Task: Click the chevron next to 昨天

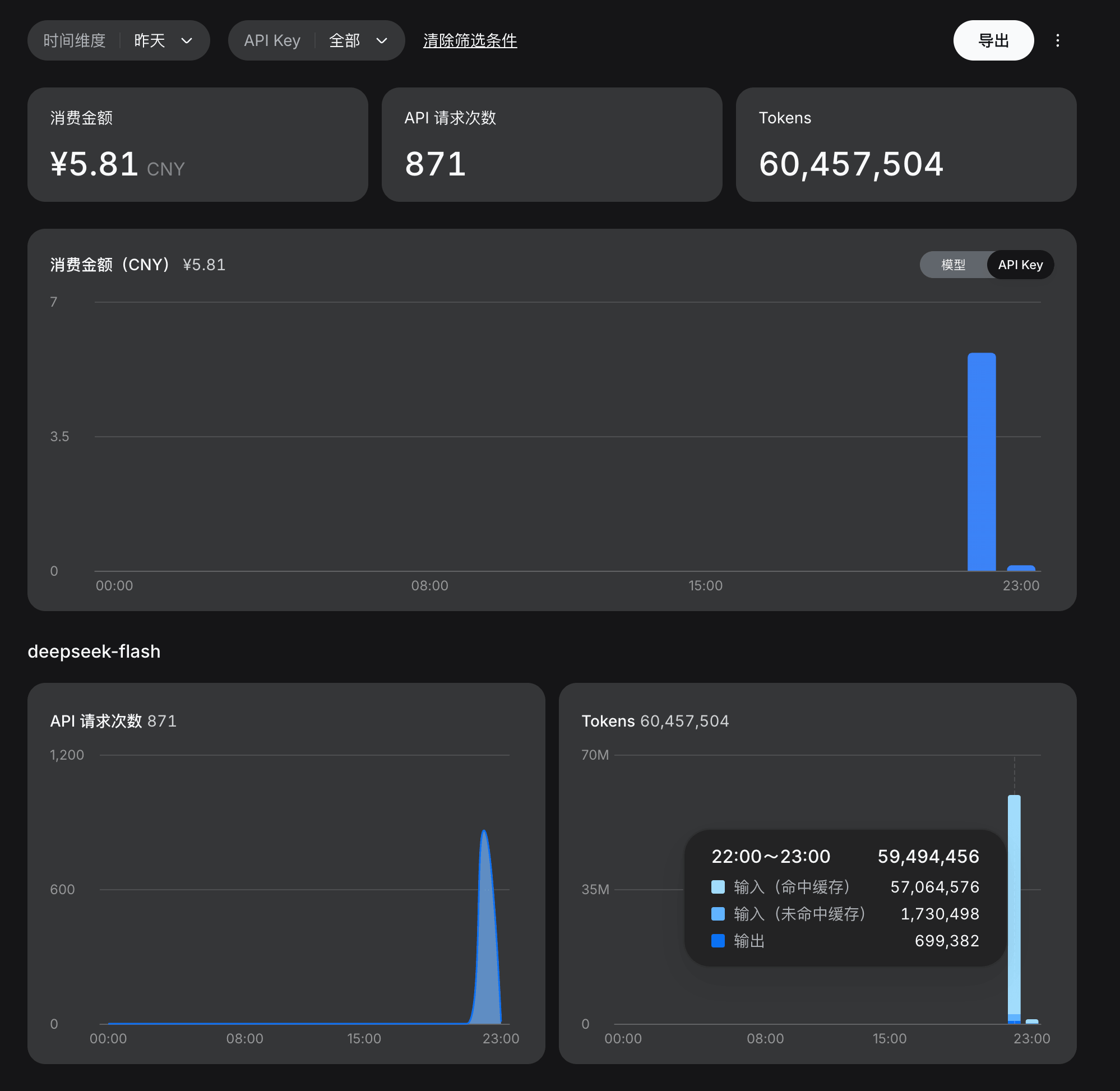Action: [x=186, y=41]
